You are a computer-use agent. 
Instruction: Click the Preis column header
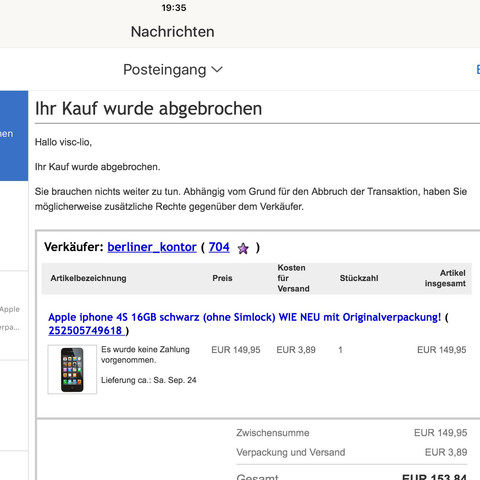click(222, 278)
